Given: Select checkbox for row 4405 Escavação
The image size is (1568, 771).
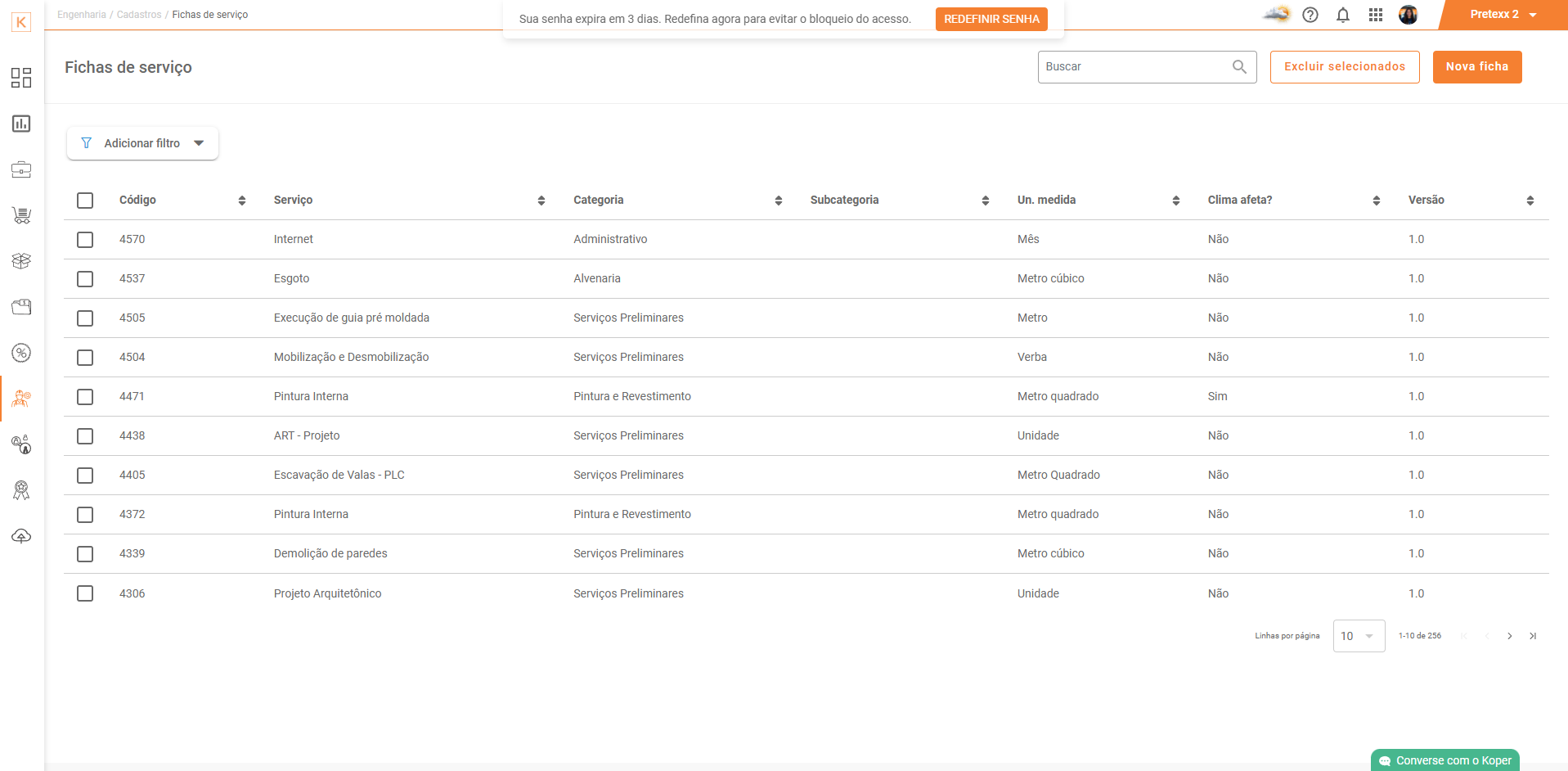Looking at the screenshot, I should pyautogui.click(x=85, y=476).
